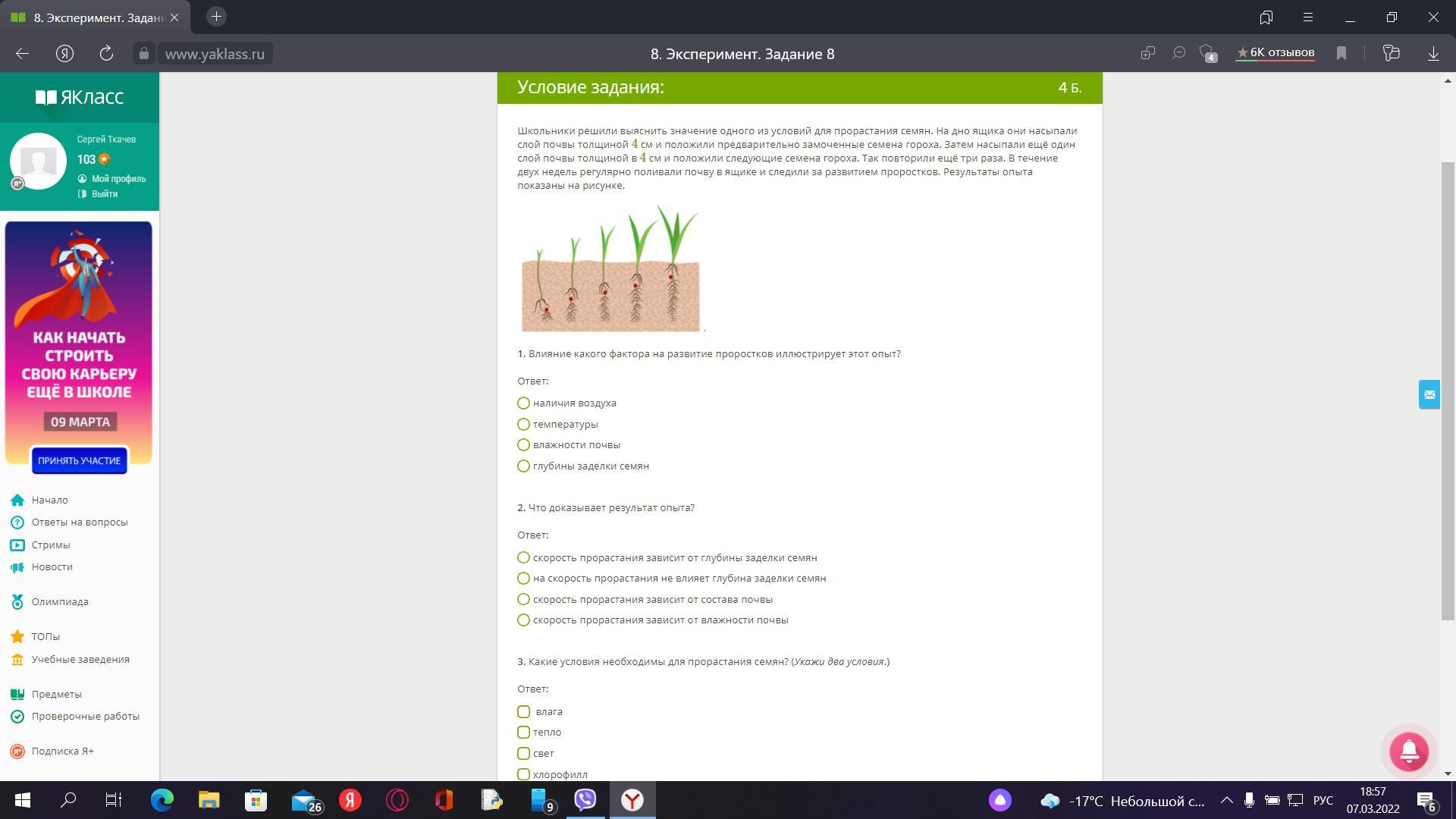This screenshot has height=819, width=1456.
Task: Expand hidden system tray icons chevron
Action: coord(1226,801)
